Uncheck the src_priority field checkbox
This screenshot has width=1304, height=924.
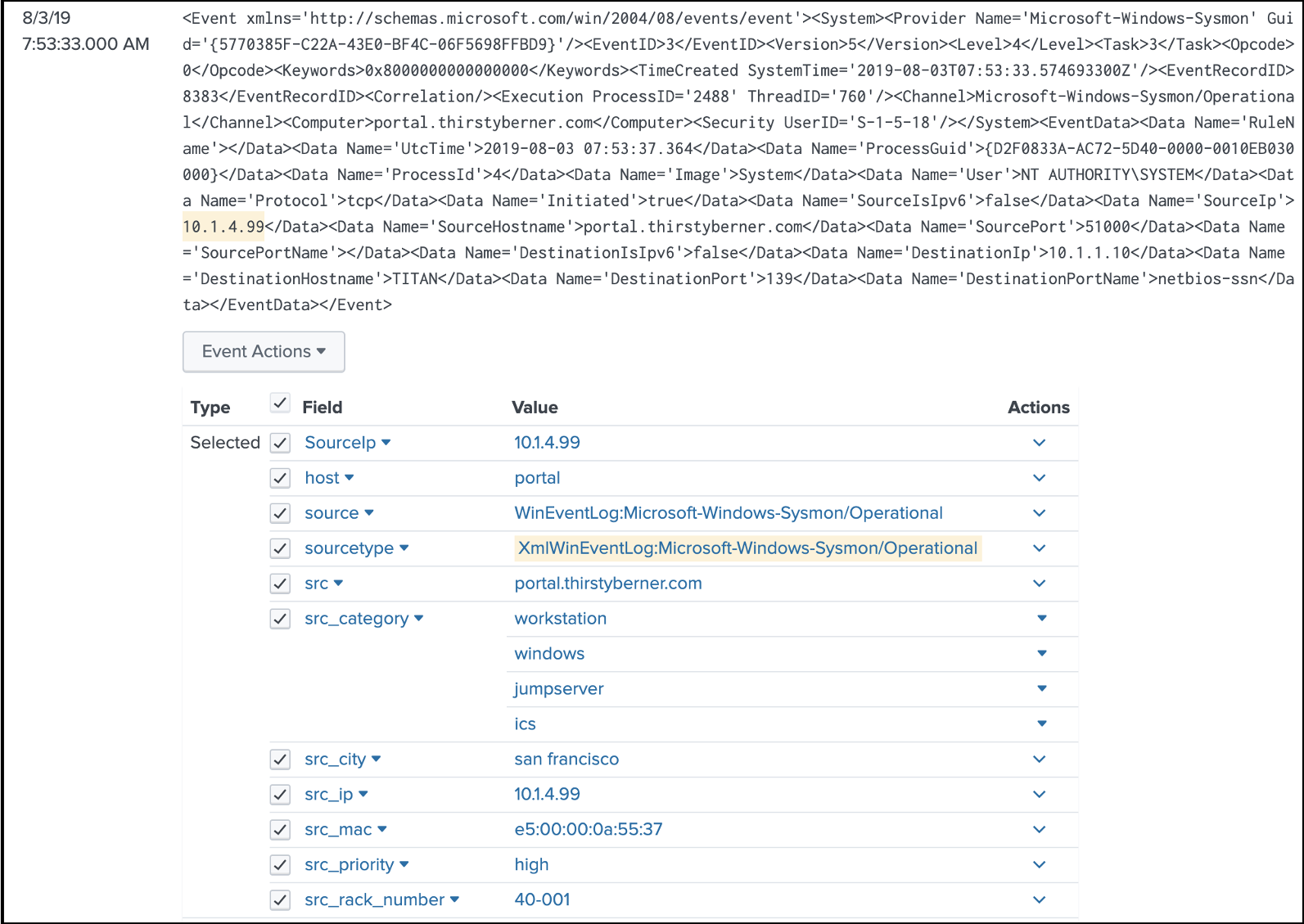coord(280,865)
